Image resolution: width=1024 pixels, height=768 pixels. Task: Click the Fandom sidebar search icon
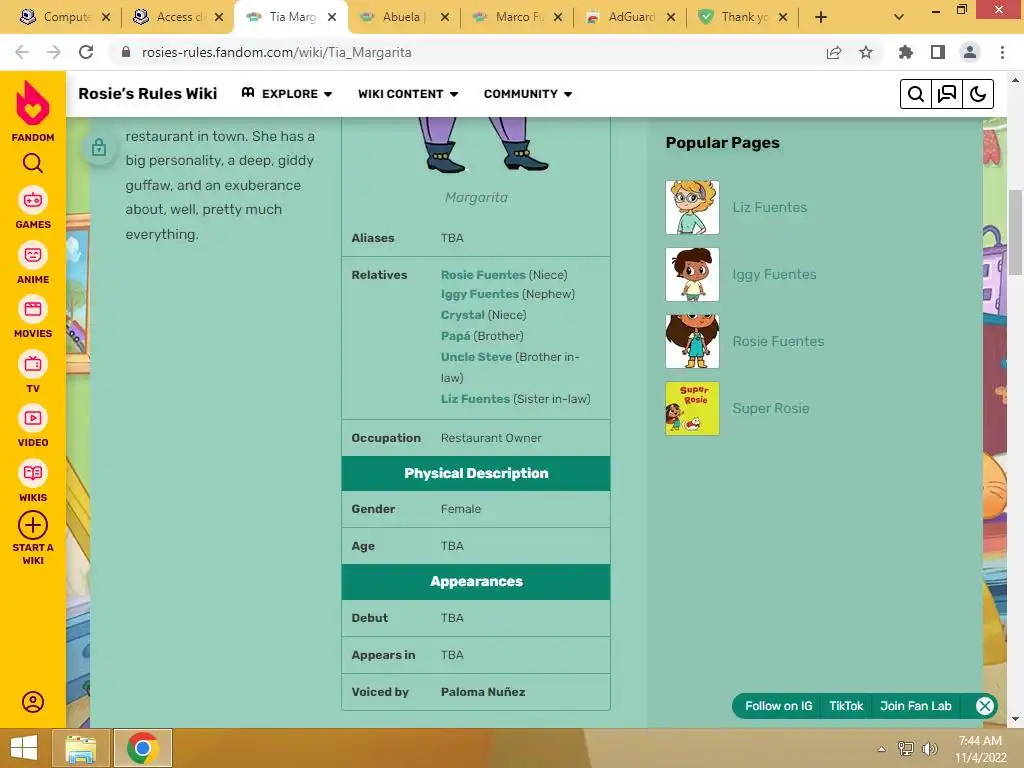click(x=33, y=163)
